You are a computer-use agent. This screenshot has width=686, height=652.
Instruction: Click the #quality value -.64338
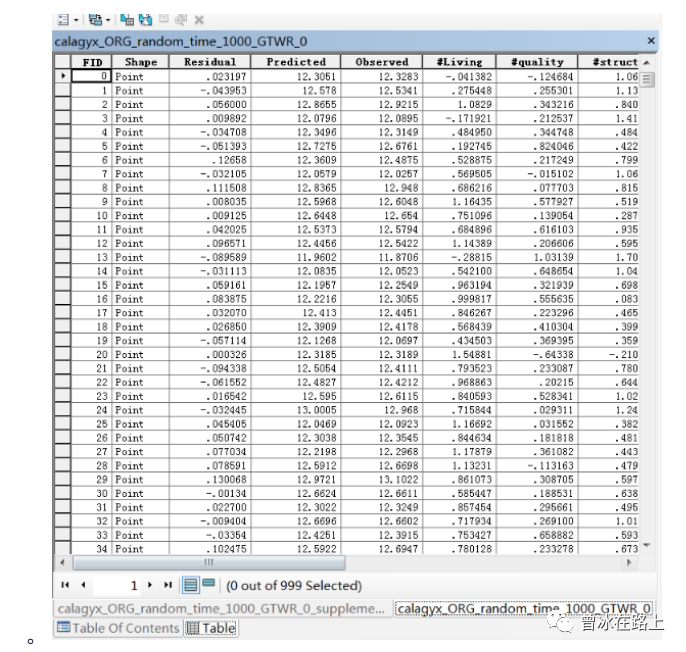coord(537,354)
